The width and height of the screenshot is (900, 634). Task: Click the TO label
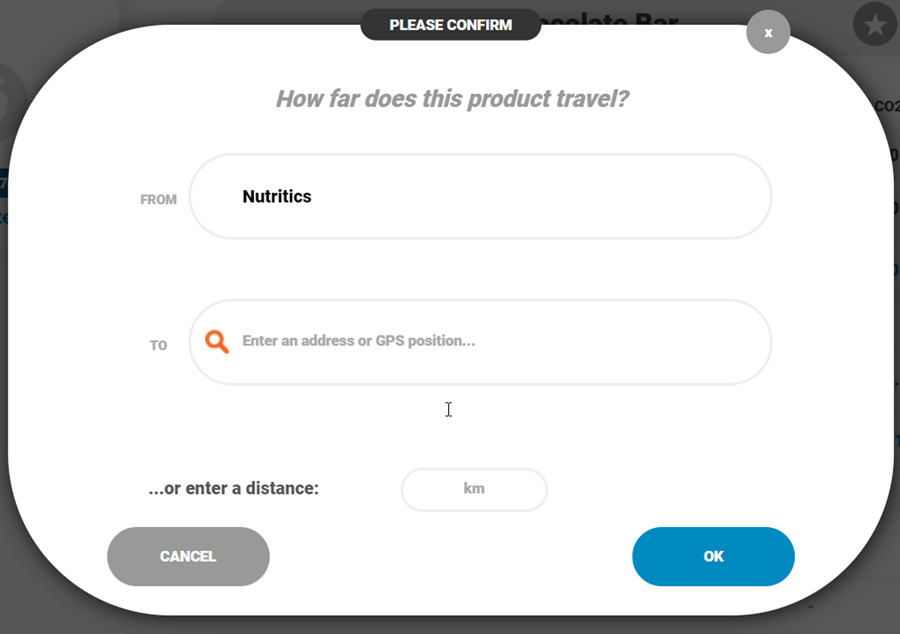(158, 345)
